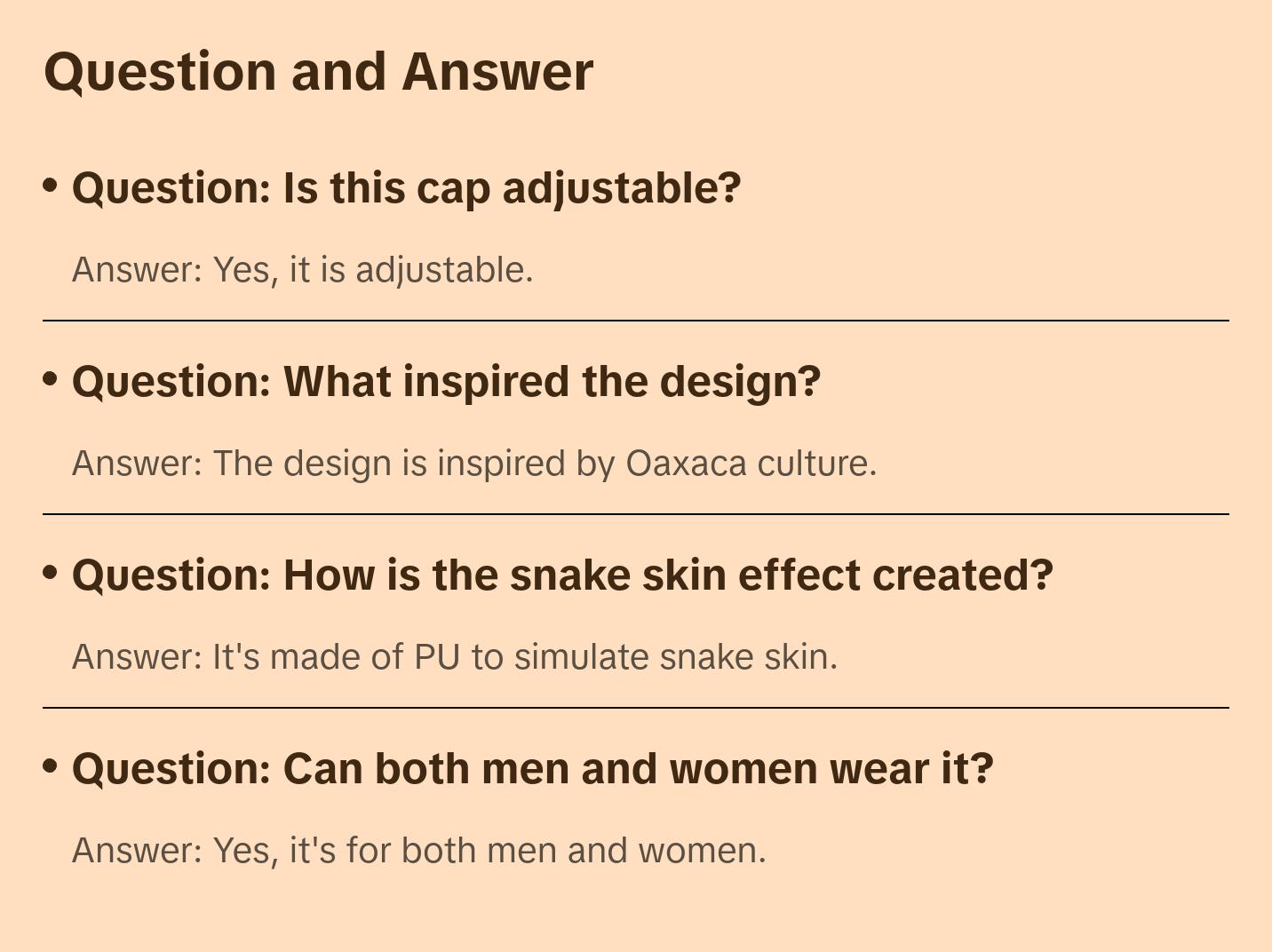
Task: Click answer about Oaxaca culture
Action: click(474, 464)
